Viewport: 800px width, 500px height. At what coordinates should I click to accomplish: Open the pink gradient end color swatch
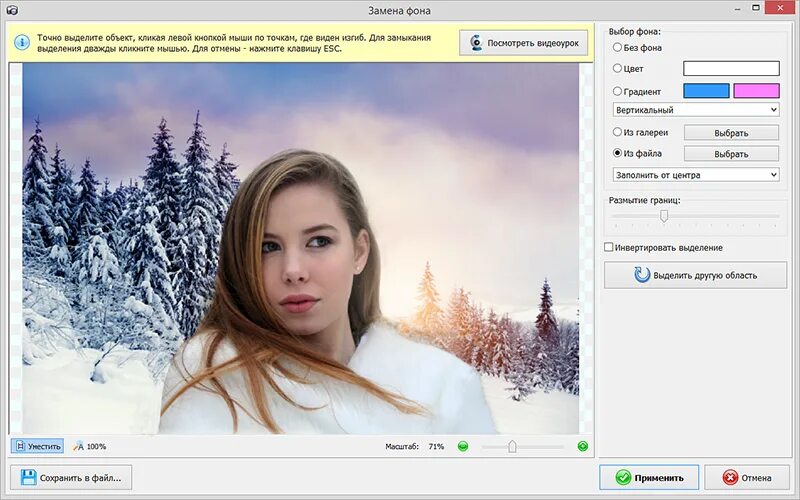[756, 91]
